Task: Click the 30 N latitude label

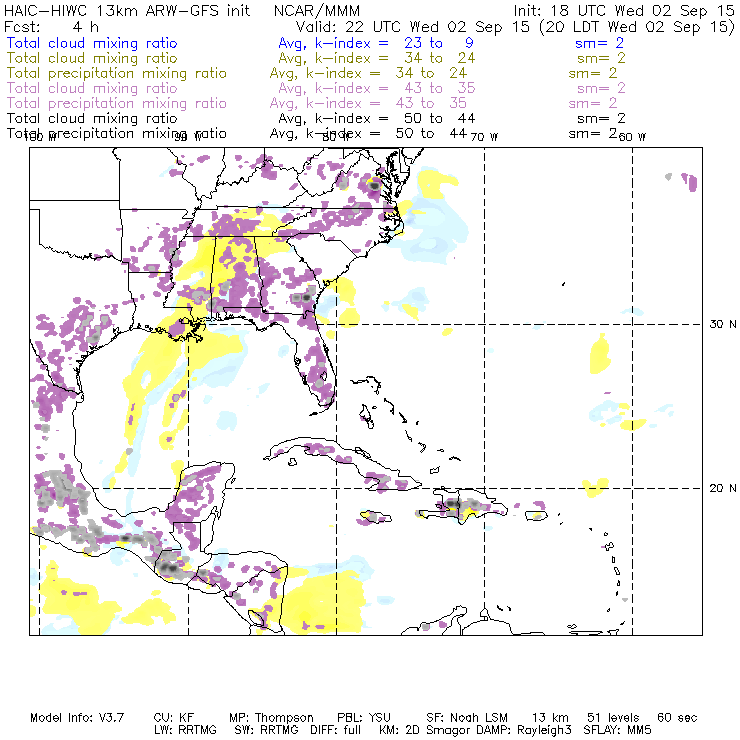Action: coord(723,324)
